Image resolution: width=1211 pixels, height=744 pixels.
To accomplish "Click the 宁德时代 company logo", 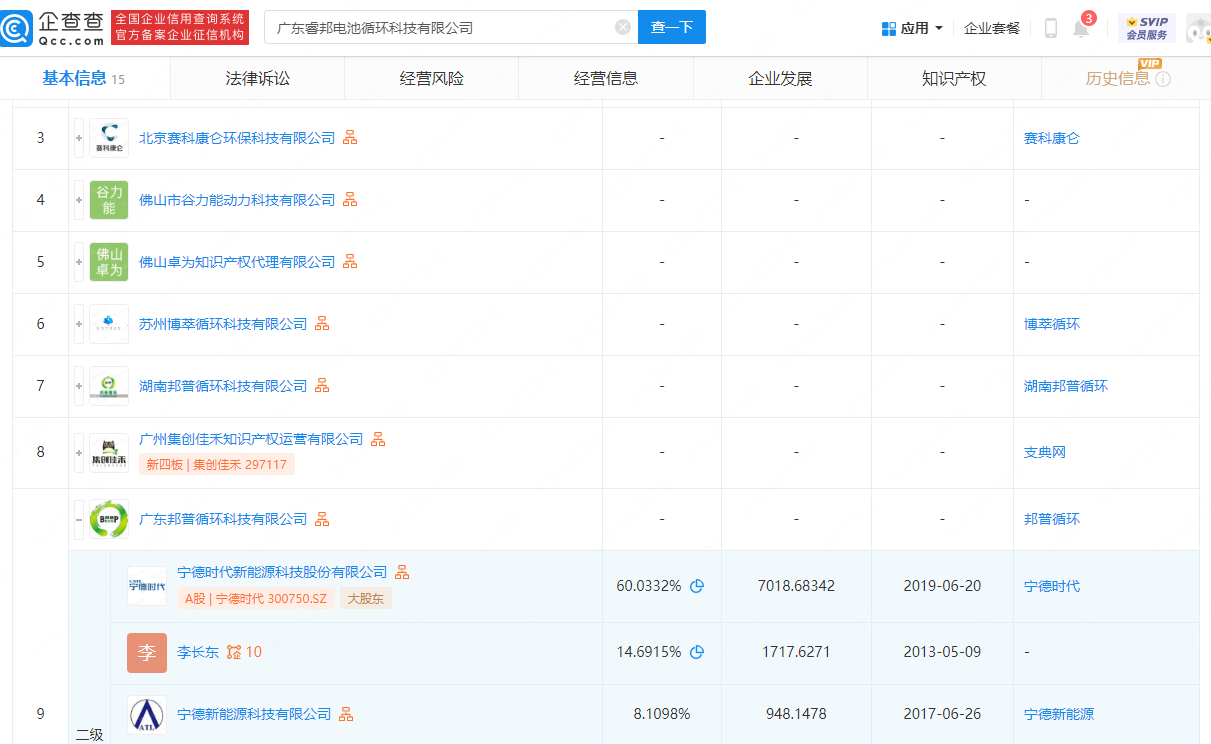I will point(147,586).
